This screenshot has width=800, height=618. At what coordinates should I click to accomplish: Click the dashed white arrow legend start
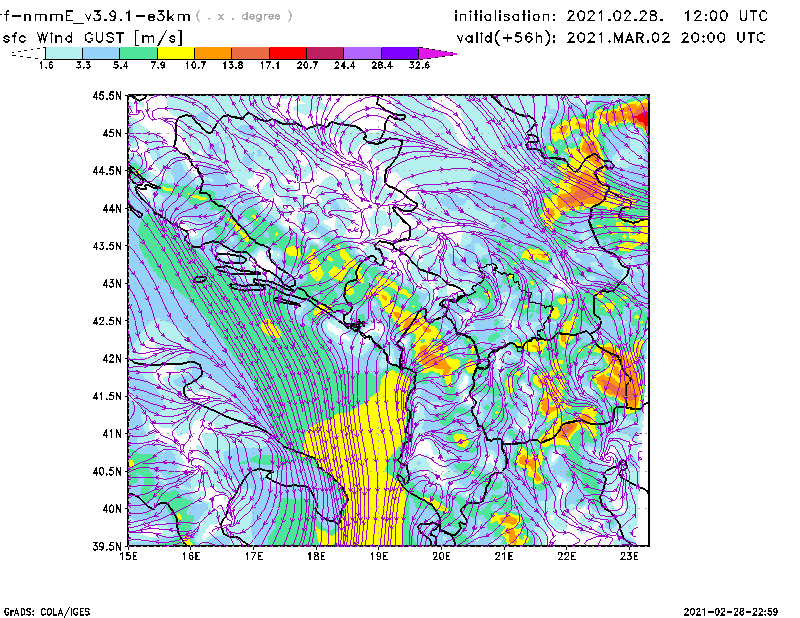click(x=28, y=53)
